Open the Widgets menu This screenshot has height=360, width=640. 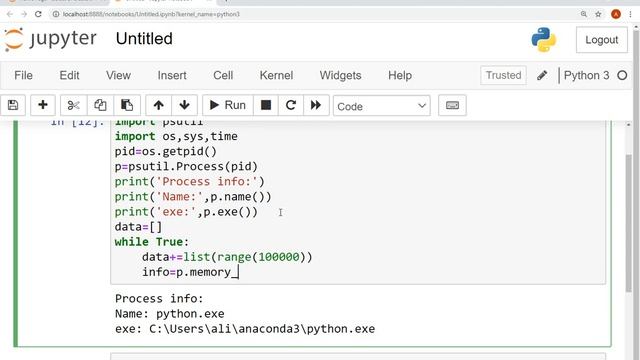(x=340, y=76)
